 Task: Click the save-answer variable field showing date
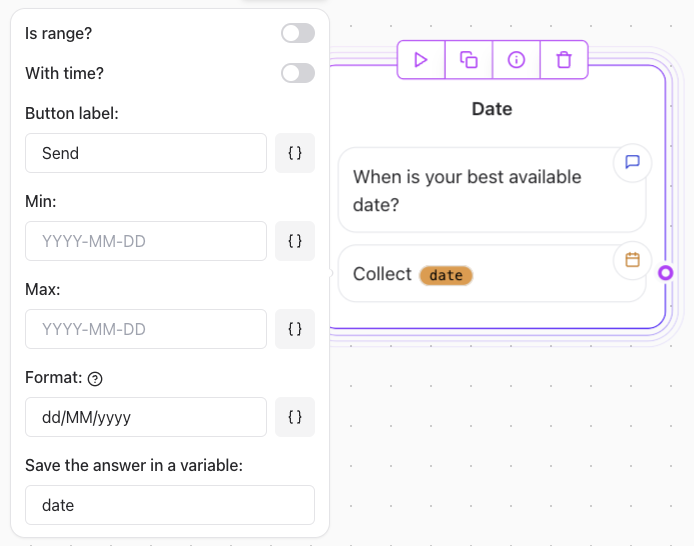click(170, 505)
